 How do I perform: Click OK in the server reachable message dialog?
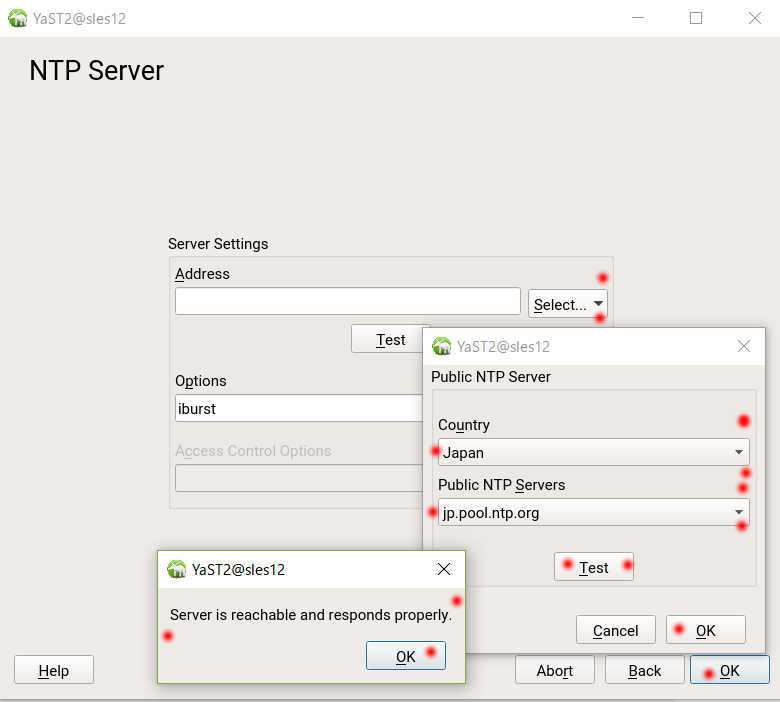point(405,656)
